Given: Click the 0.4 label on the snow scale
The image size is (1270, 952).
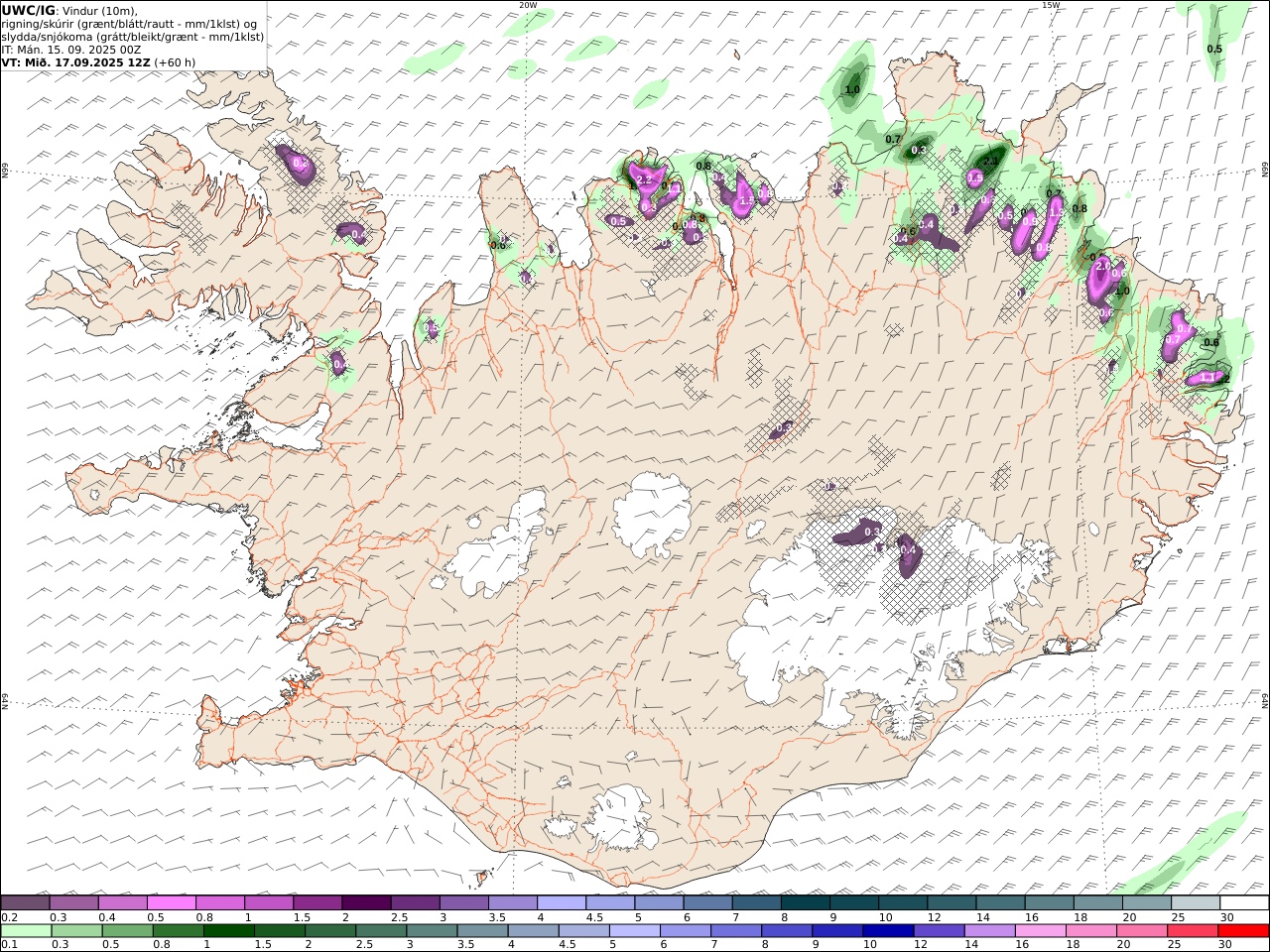Looking at the screenshot, I should tap(106, 917).
